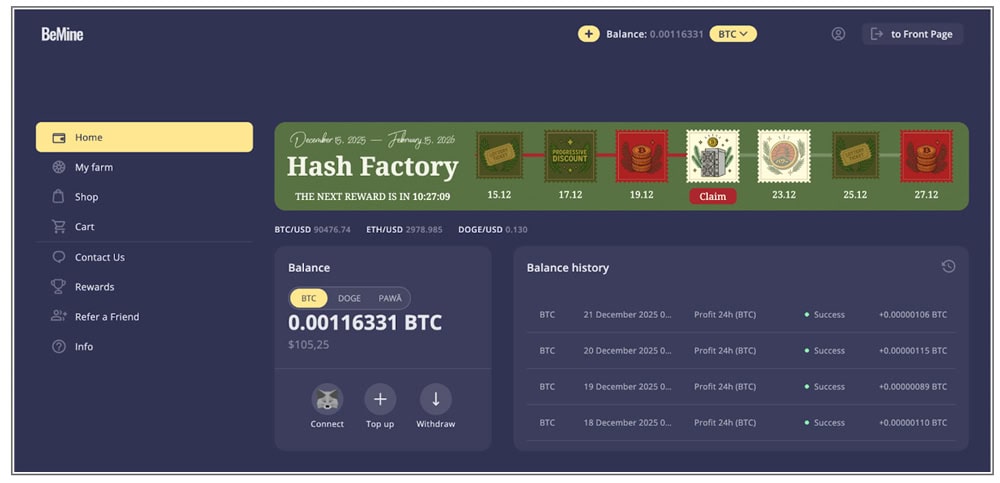The height and width of the screenshot is (483, 1000).
Task: Connect MetaMask wallet via fox icon
Action: tap(327, 399)
